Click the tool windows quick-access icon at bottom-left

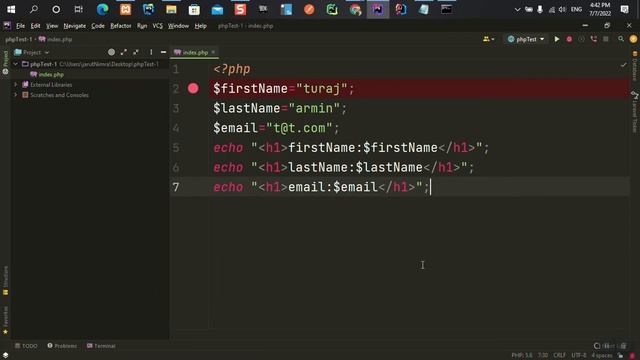pyautogui.click(x=5, y=355)
